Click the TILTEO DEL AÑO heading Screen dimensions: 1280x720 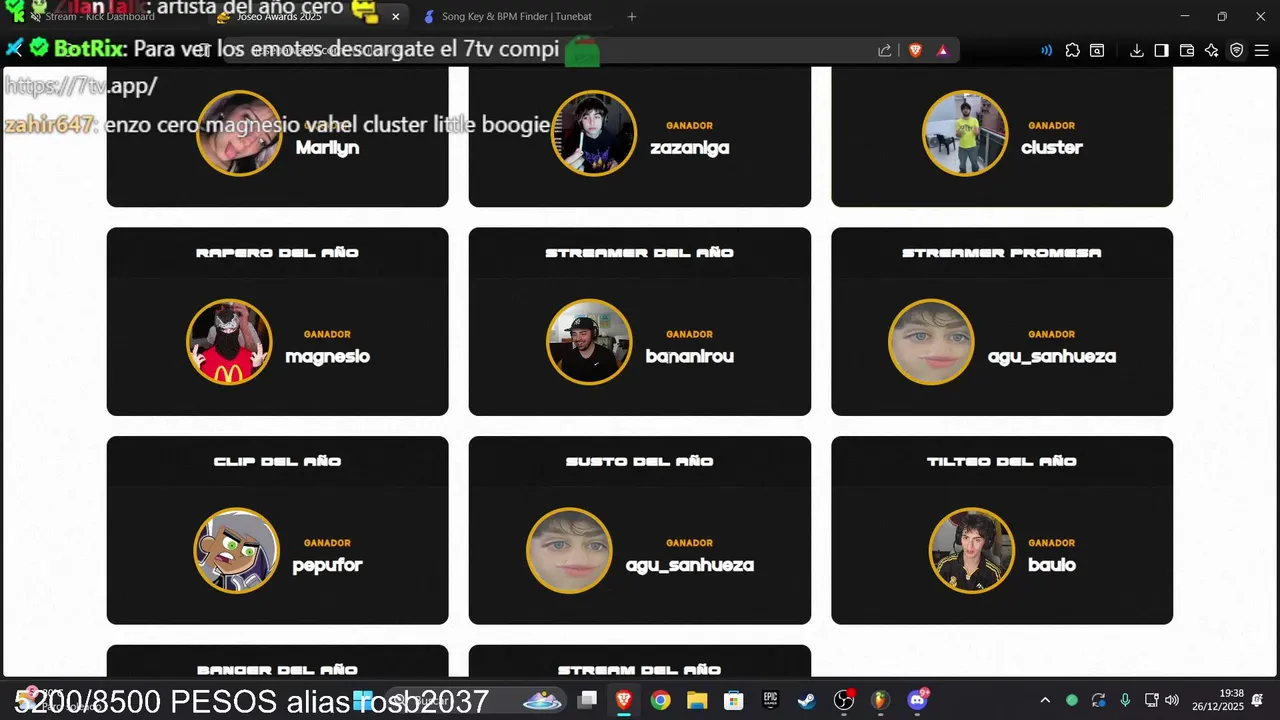[x=1002, y=462]
